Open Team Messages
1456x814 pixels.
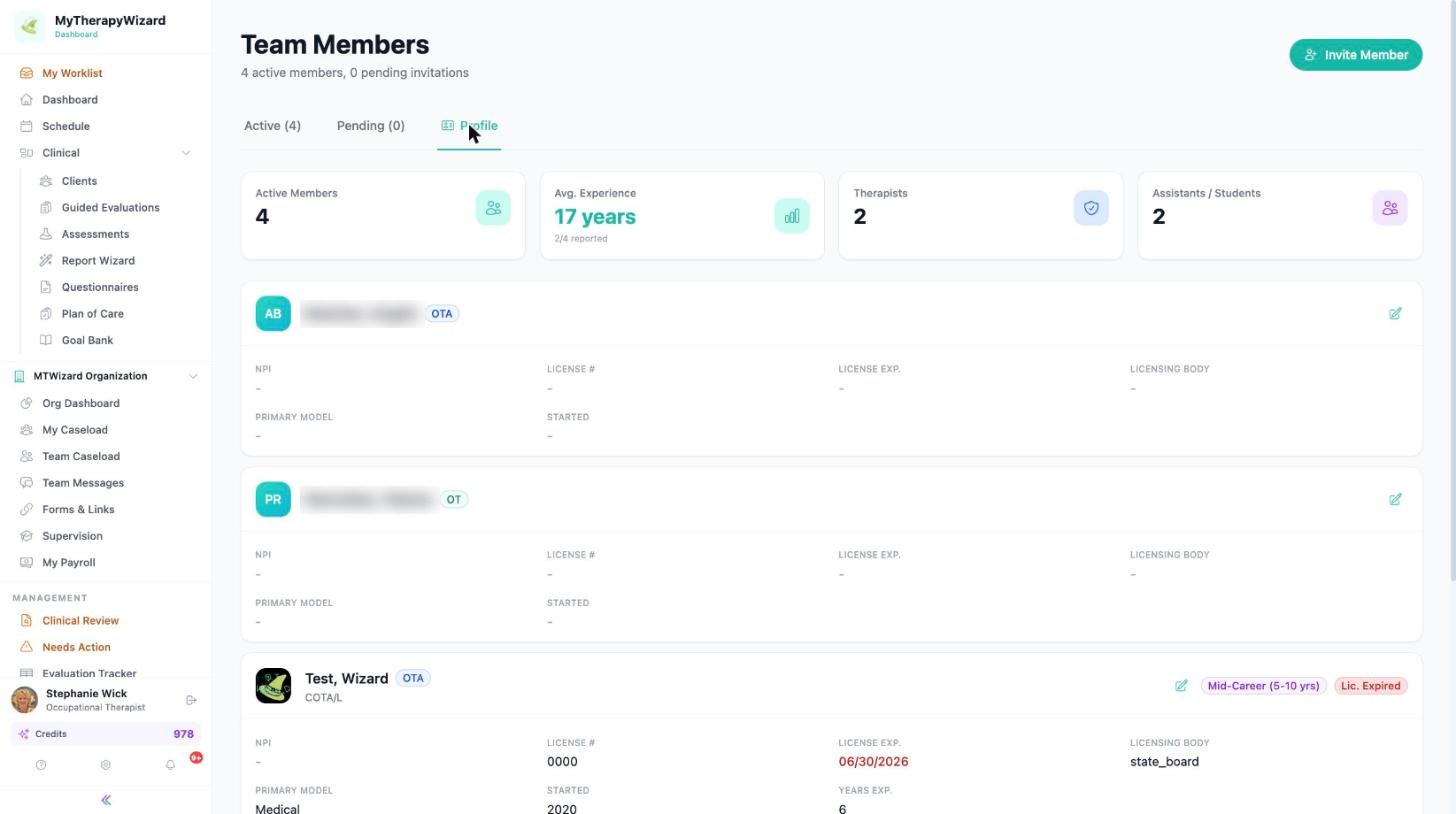[83, 483]
